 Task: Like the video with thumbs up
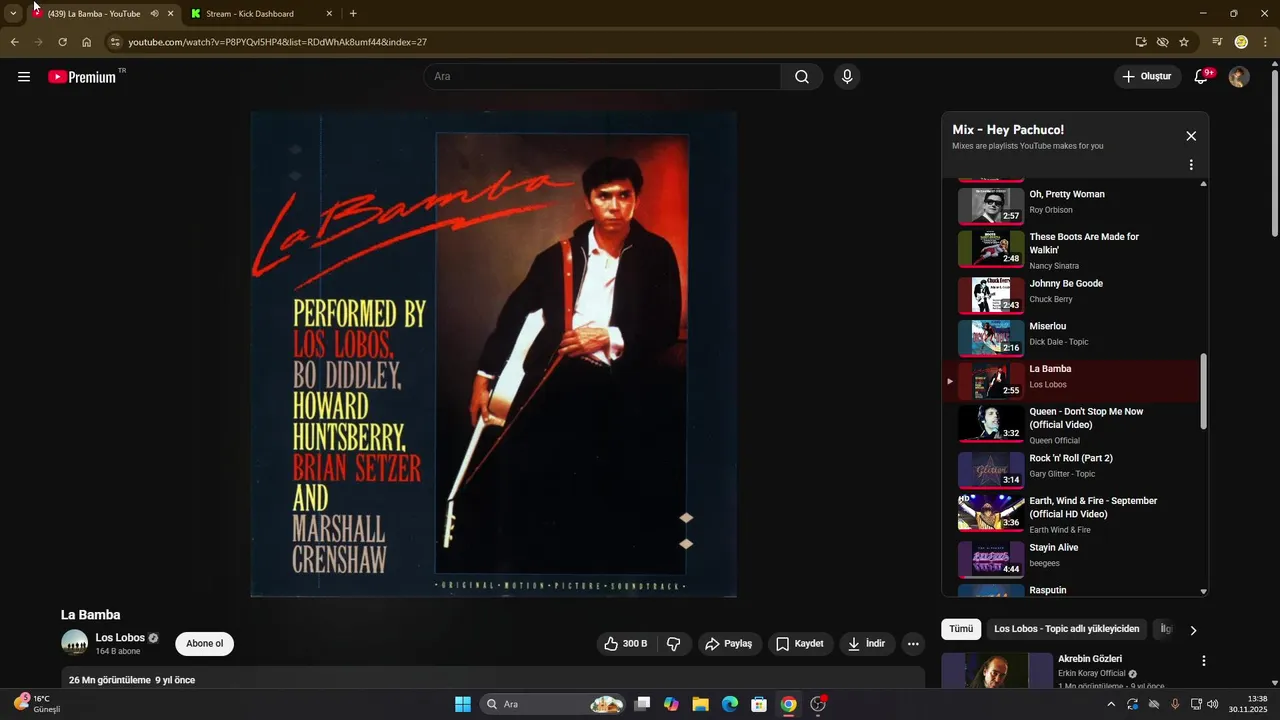coord(625,644)
